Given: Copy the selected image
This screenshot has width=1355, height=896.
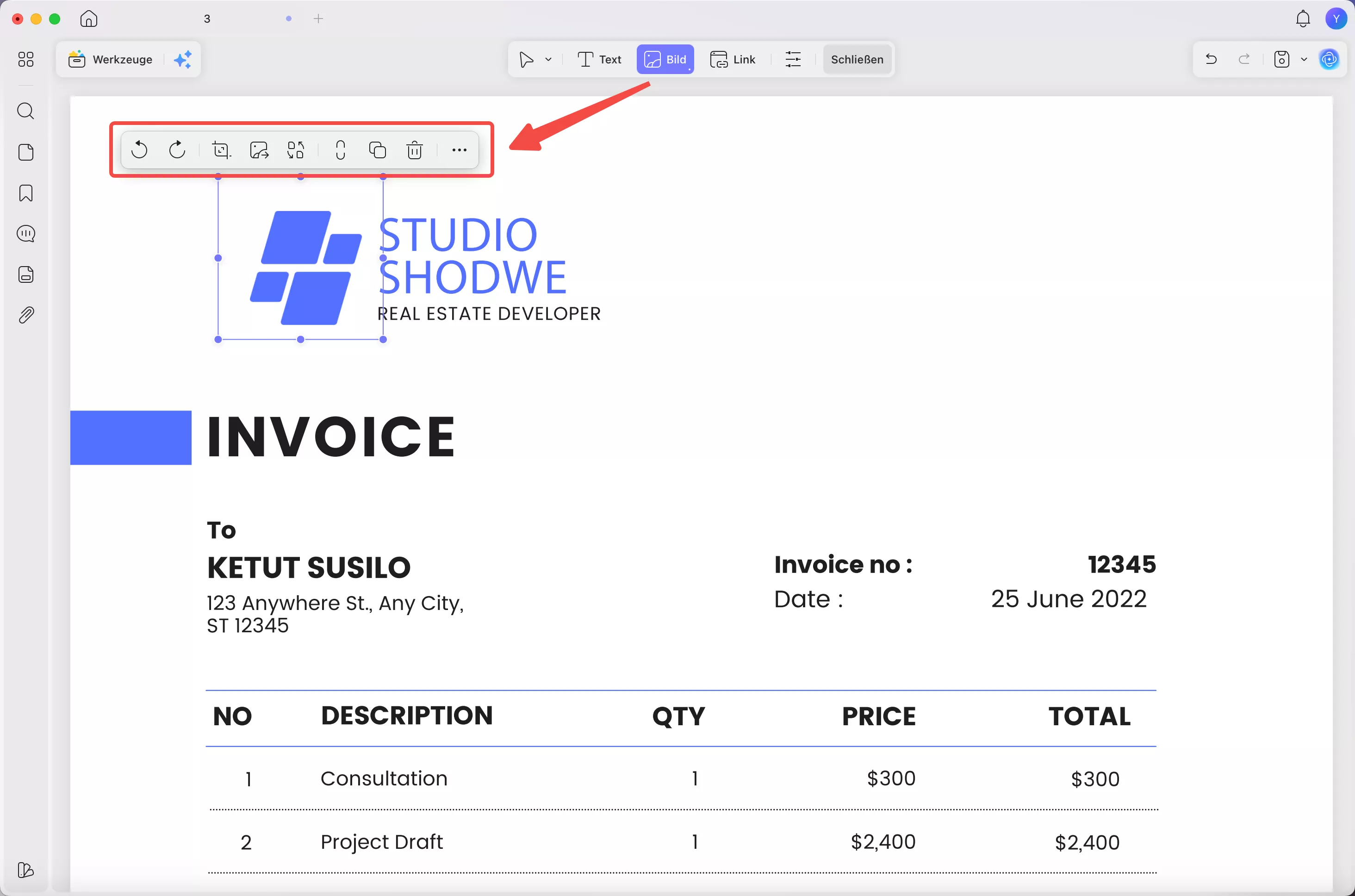Looking at the screenshot, I should tap(377, 149).
